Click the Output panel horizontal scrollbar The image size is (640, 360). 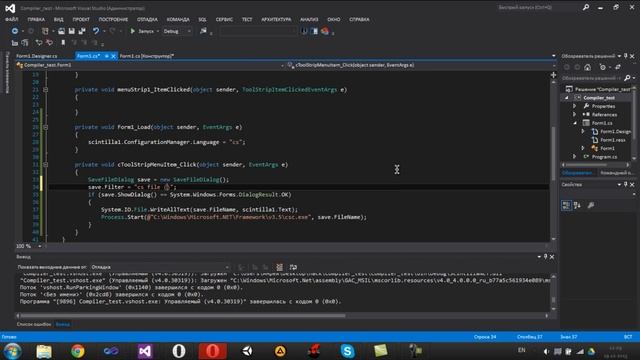tap(183, 316)
